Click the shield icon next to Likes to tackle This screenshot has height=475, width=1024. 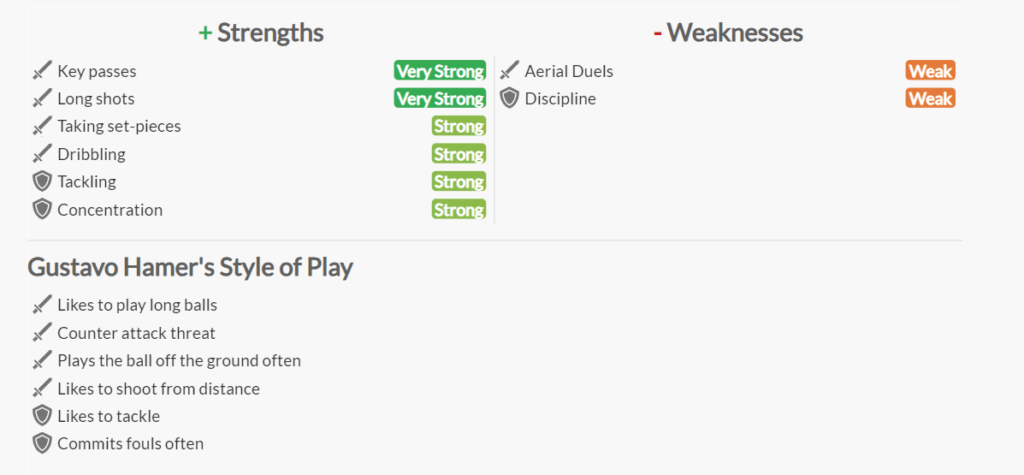pyautogui.click(x=41, y=416)
